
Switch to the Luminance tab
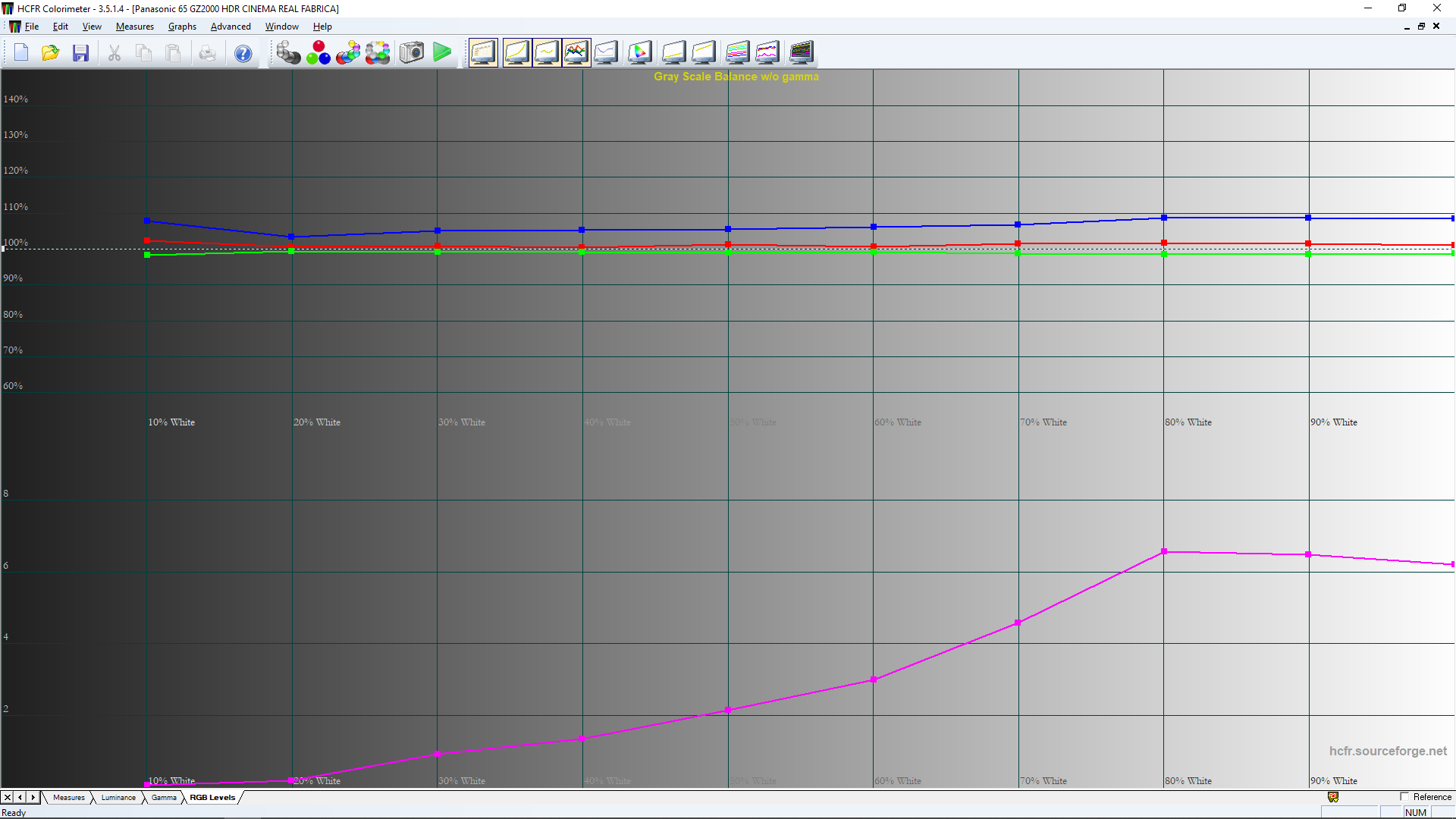(118, 798)
